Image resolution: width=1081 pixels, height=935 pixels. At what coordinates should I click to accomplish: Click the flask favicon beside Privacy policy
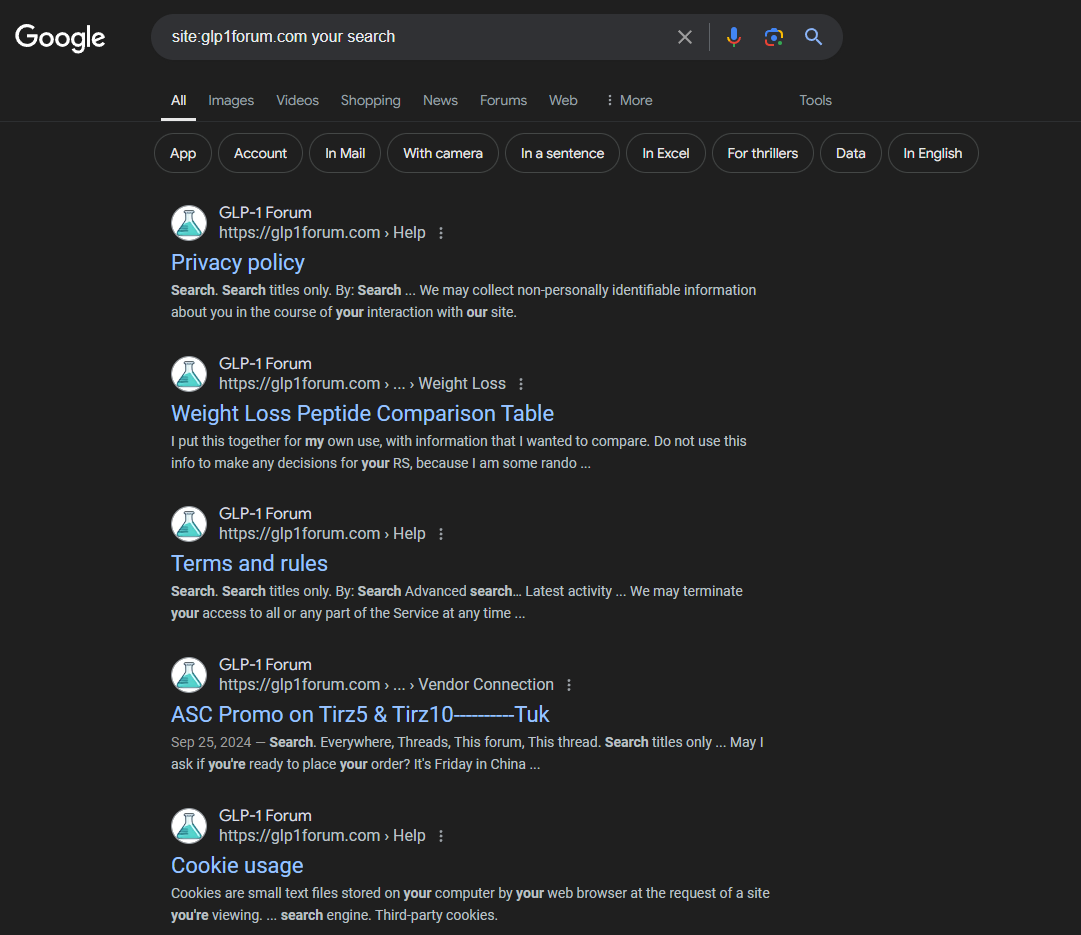tap(189, 223)
